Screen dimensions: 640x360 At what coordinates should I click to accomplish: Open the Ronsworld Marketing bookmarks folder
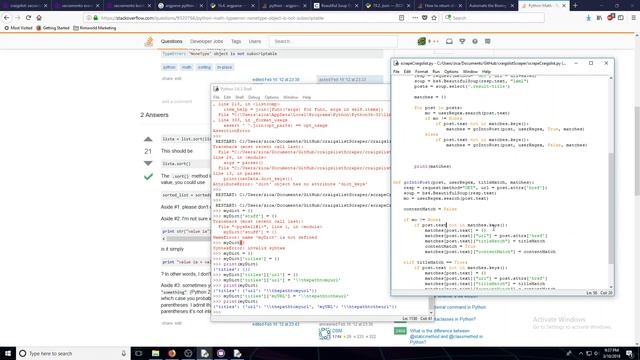tap(95, 28)
